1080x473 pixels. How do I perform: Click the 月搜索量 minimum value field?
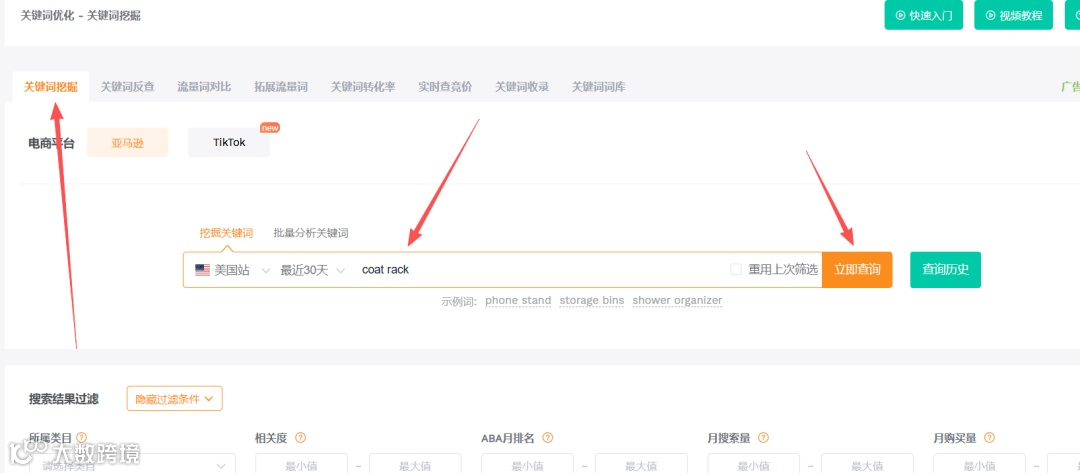pos(754,463)
